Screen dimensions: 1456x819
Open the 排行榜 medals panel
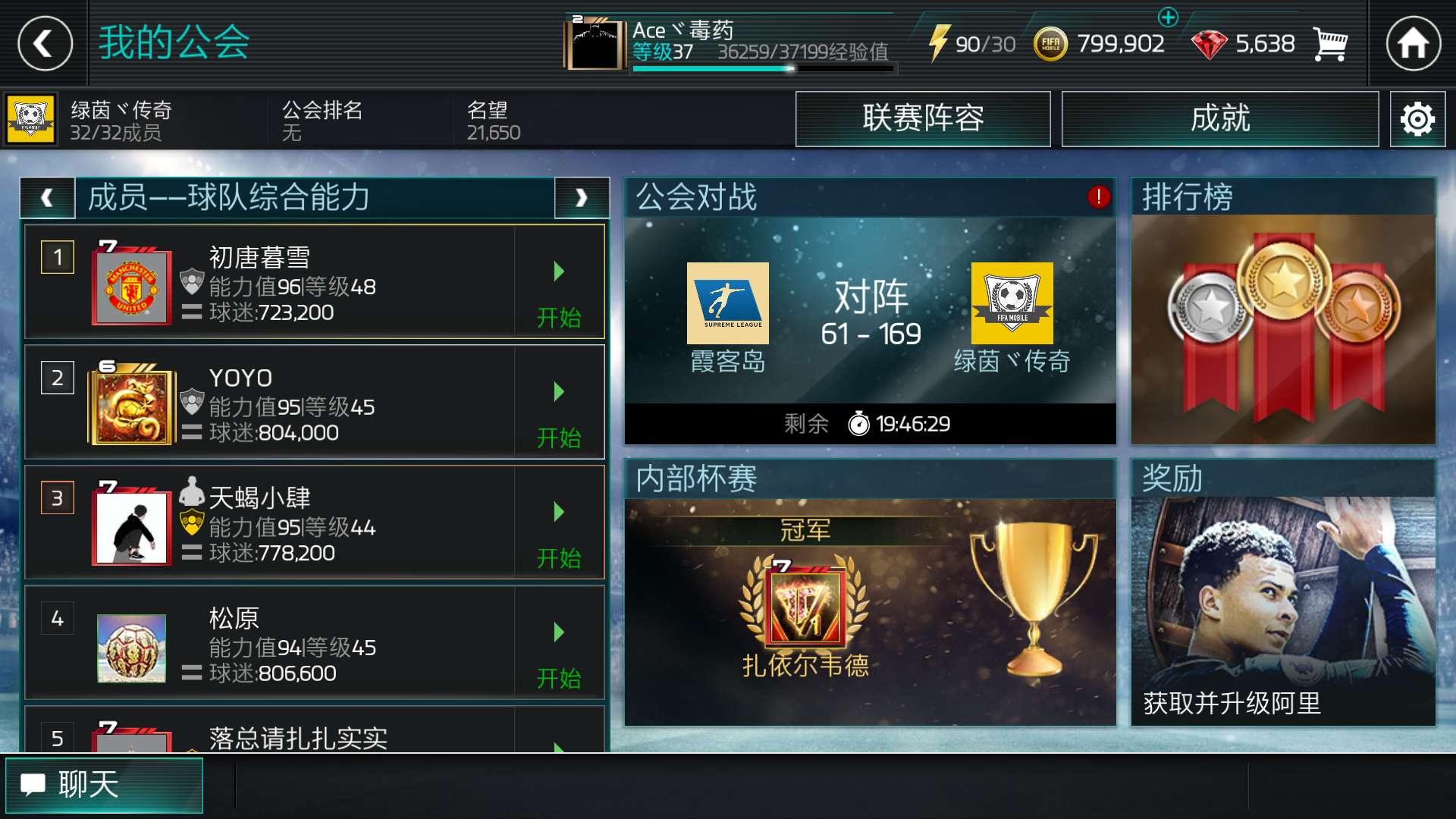[1283, 311]
